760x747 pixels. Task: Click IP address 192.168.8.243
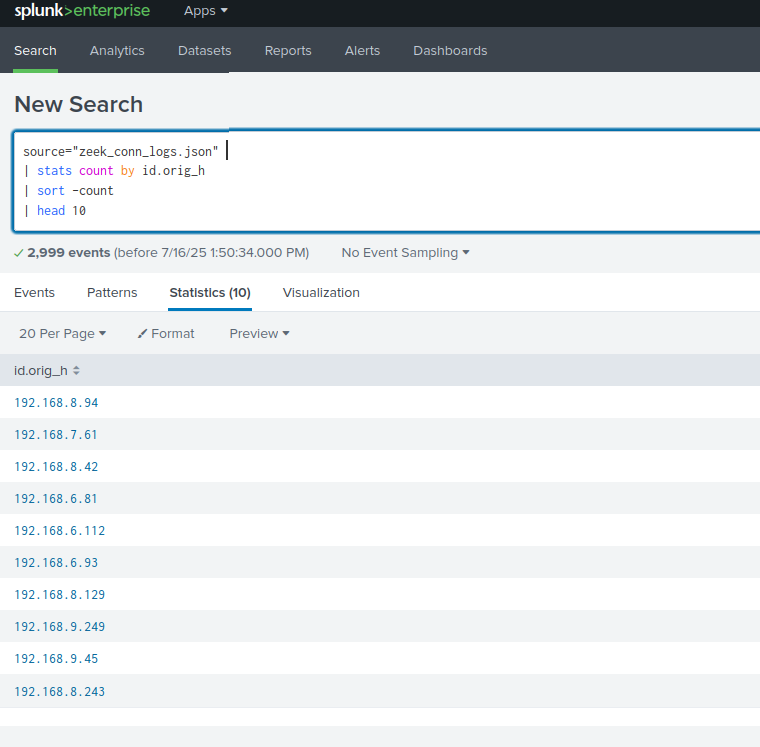click(60, 692)
